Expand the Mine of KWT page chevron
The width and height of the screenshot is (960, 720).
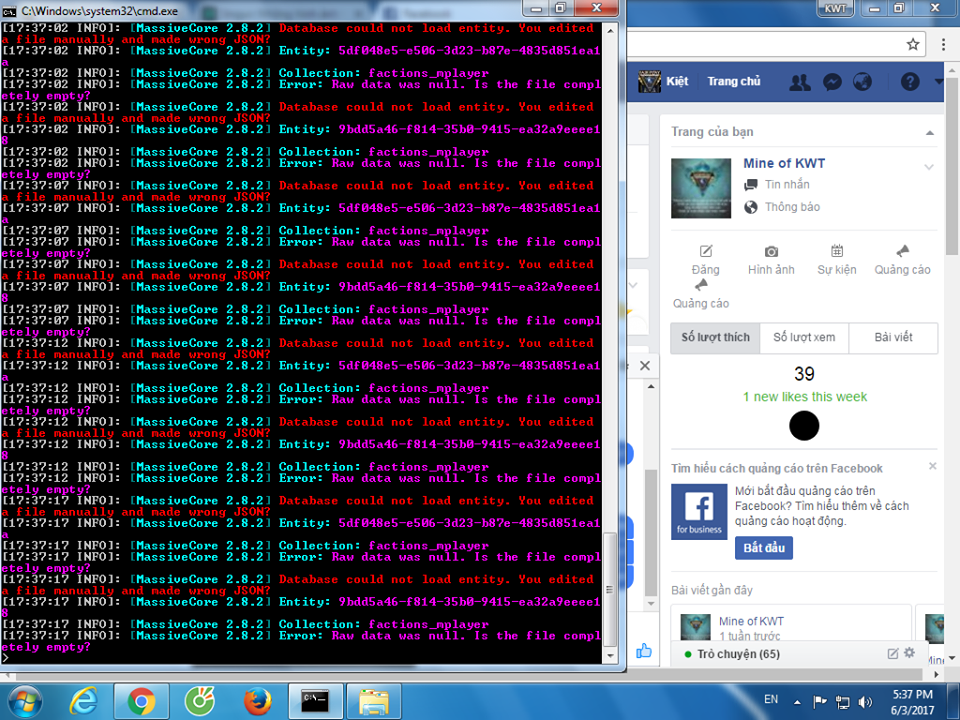pyautogui.click(x=928, y=167)
